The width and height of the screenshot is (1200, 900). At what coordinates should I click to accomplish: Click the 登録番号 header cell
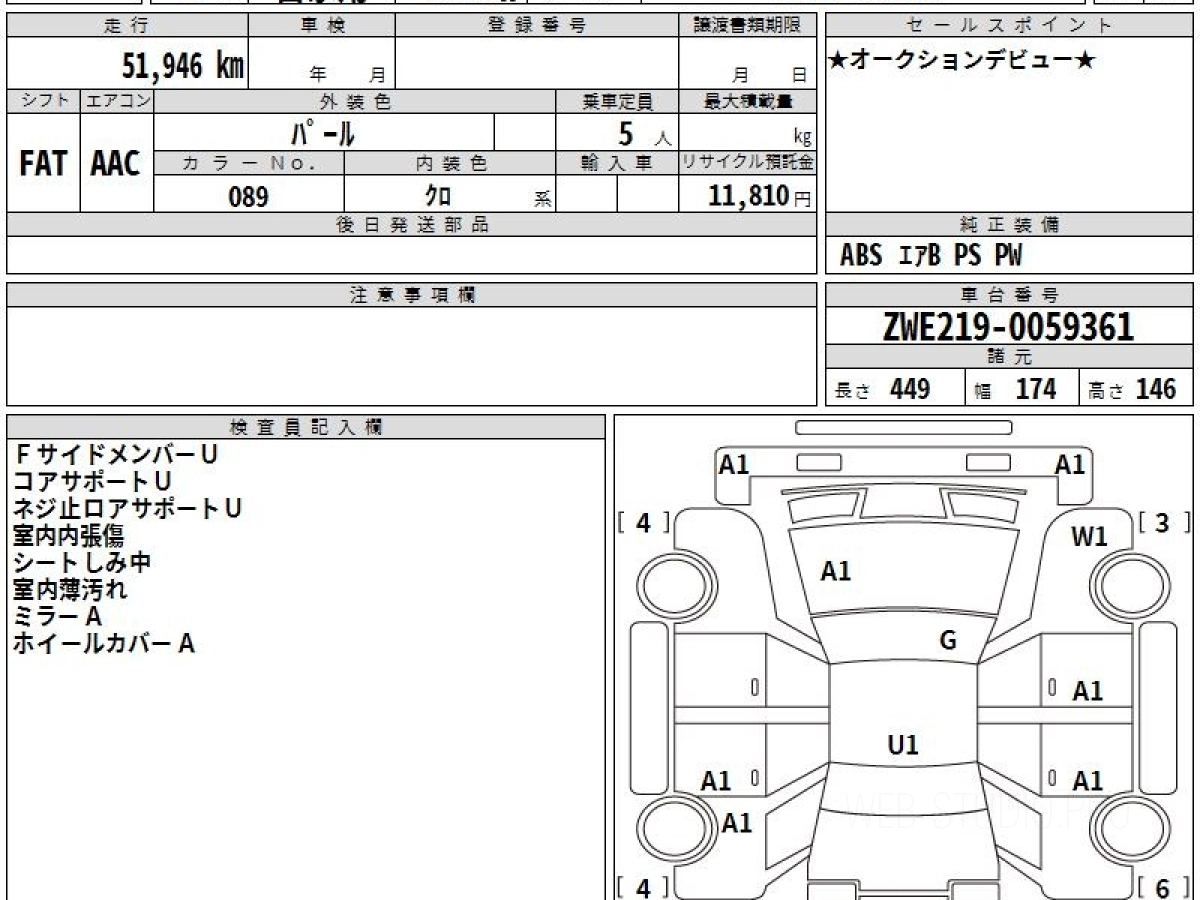point(537,25)
